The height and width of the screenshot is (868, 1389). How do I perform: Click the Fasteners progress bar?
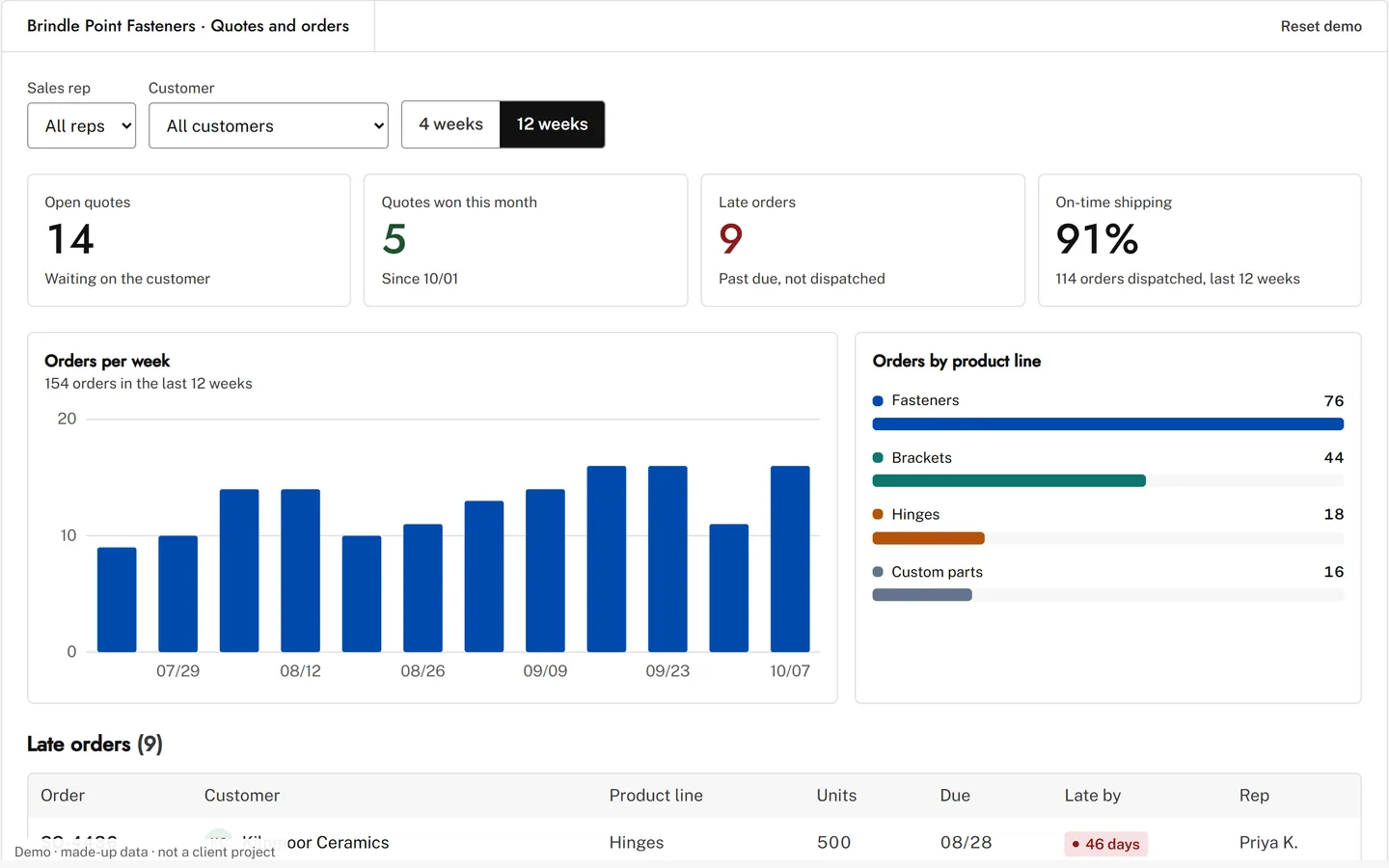tap(1107, 424)
